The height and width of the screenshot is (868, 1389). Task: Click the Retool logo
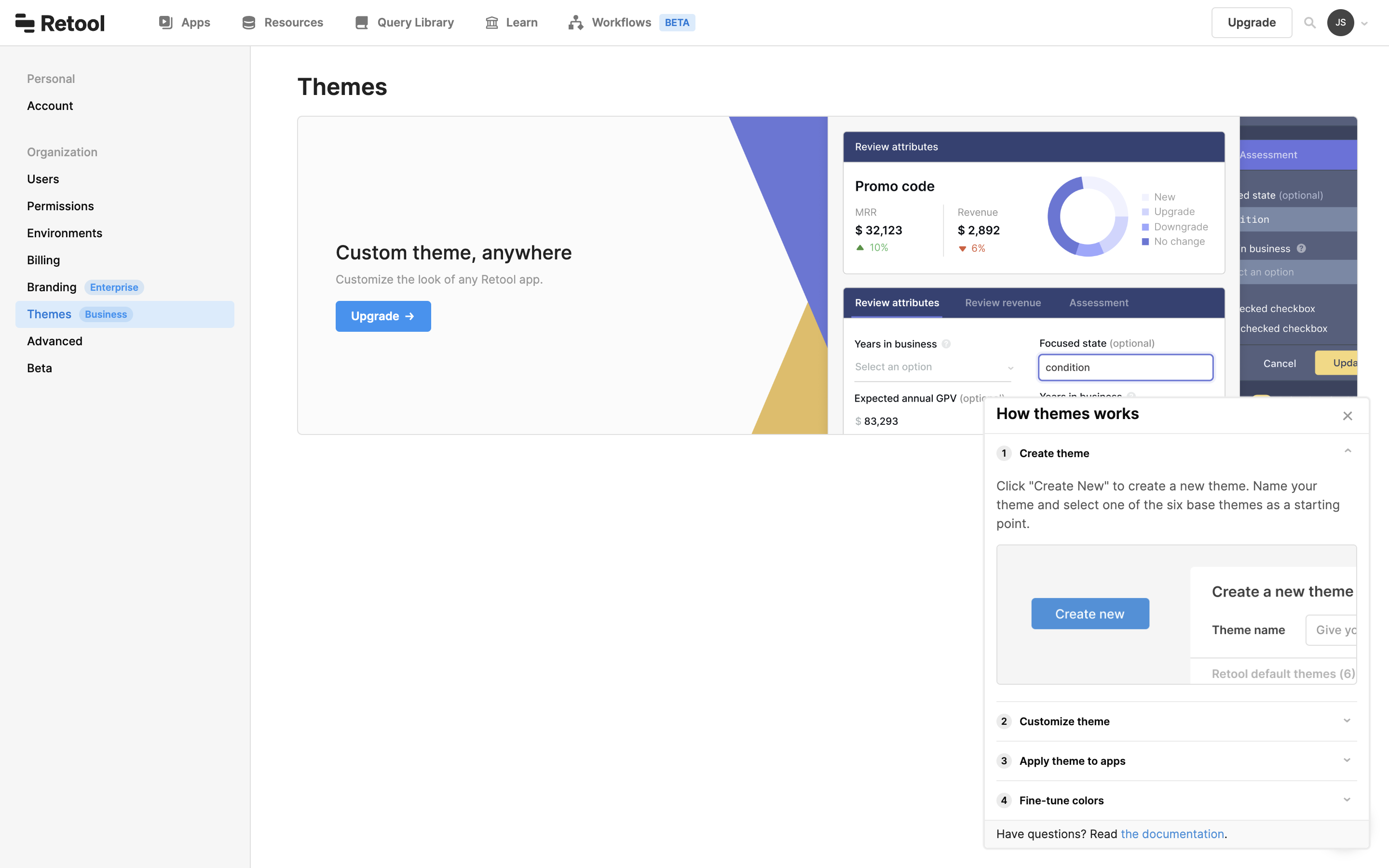point(60,23)
